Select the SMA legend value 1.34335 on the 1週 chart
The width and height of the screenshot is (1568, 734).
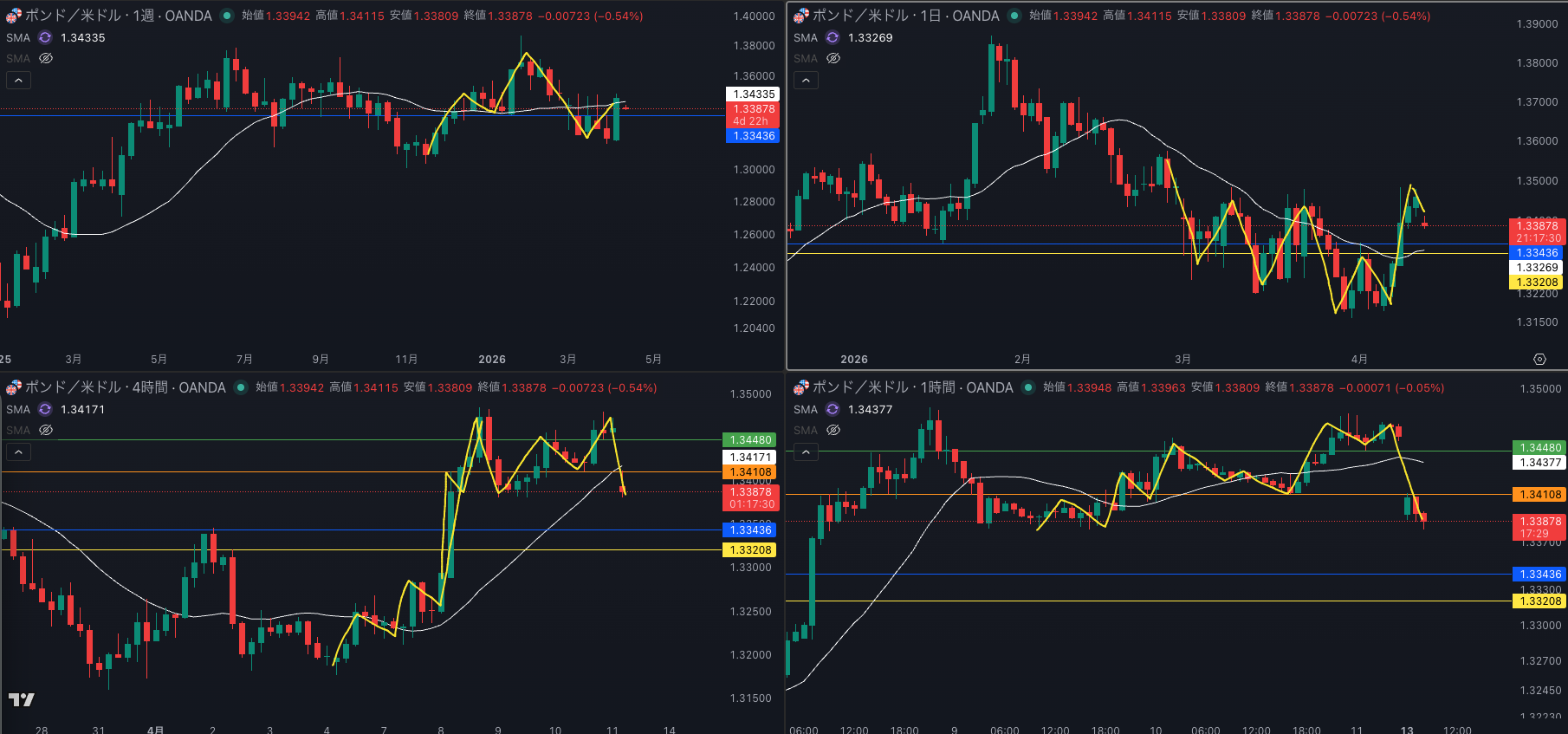(x=83, y=37)
